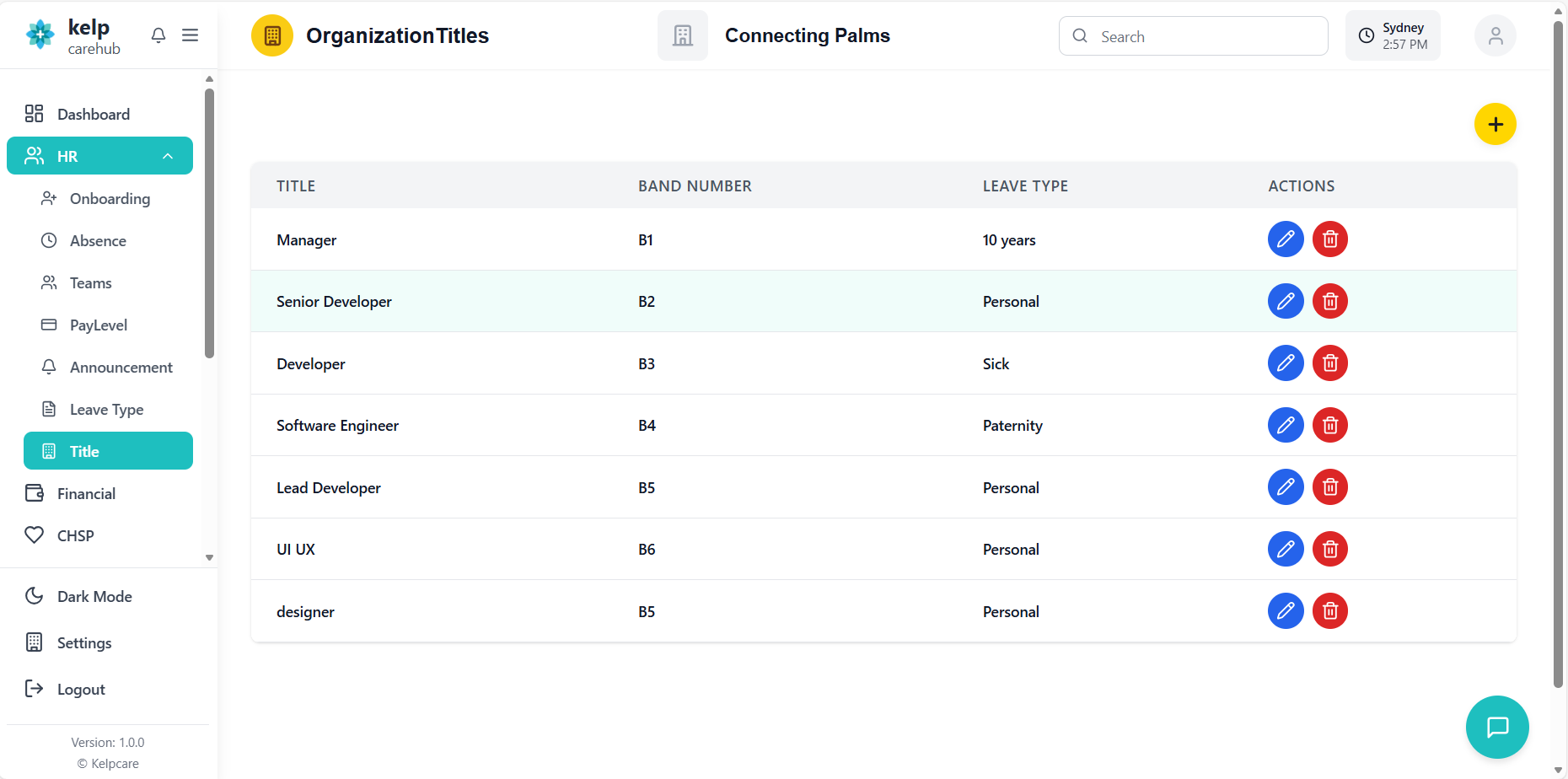Image resolution: width=1568 pixels, height=779 pixels.
Task: Delete the UI UX title row
Action: 1330,549
